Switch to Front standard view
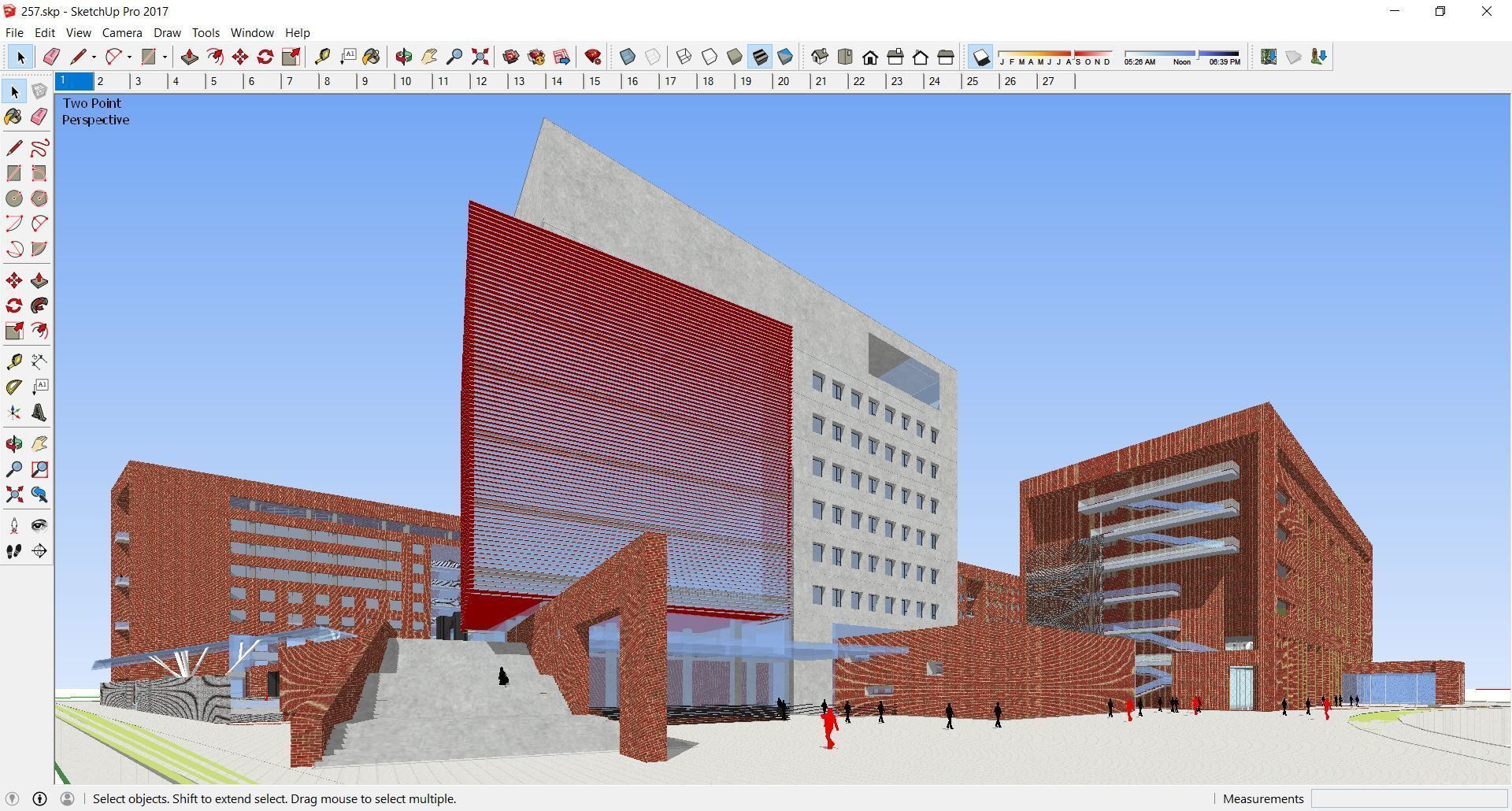 [x=870, y=57]
